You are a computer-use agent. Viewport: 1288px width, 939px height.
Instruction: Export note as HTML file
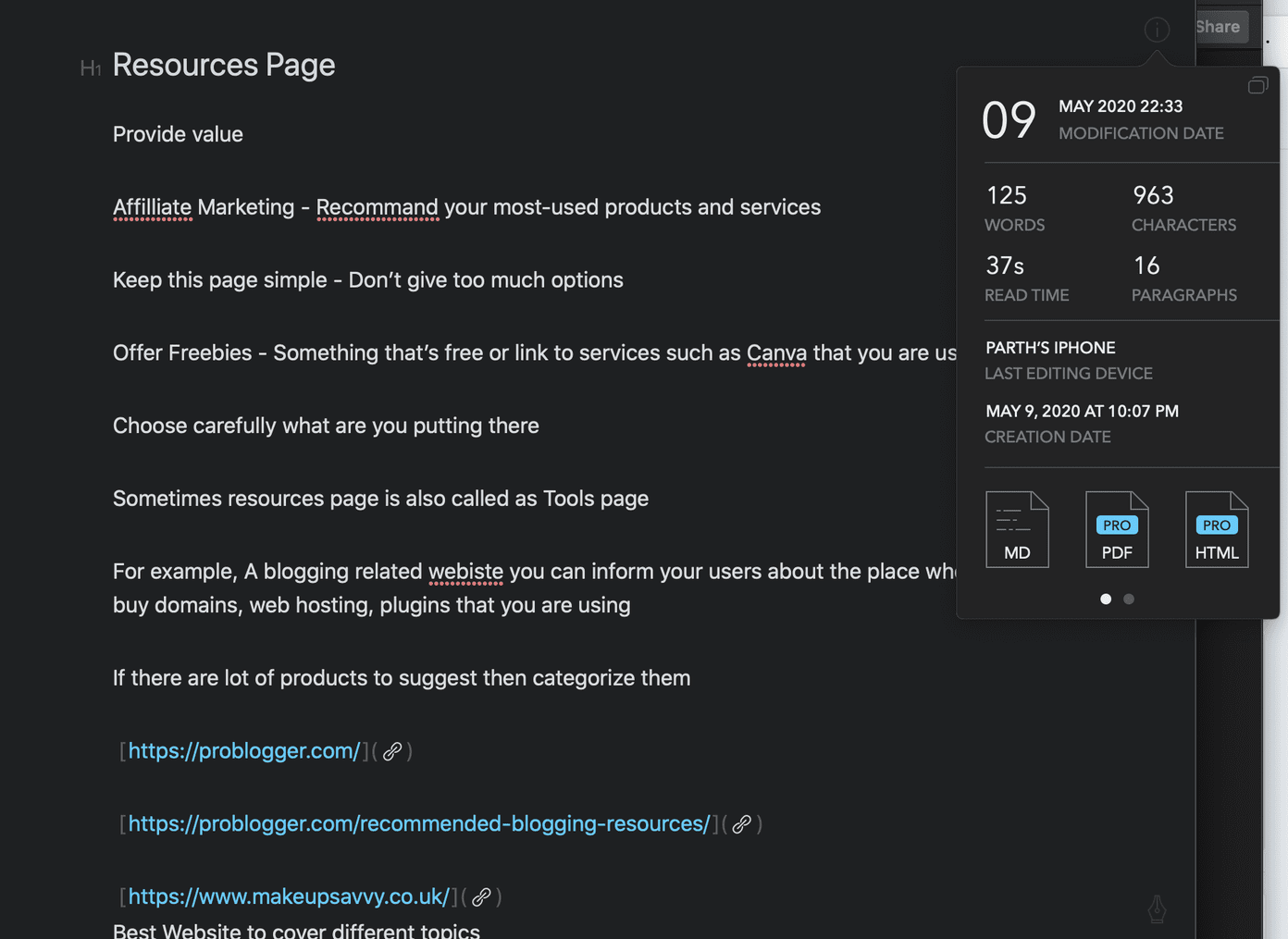tap(1217, 529)
